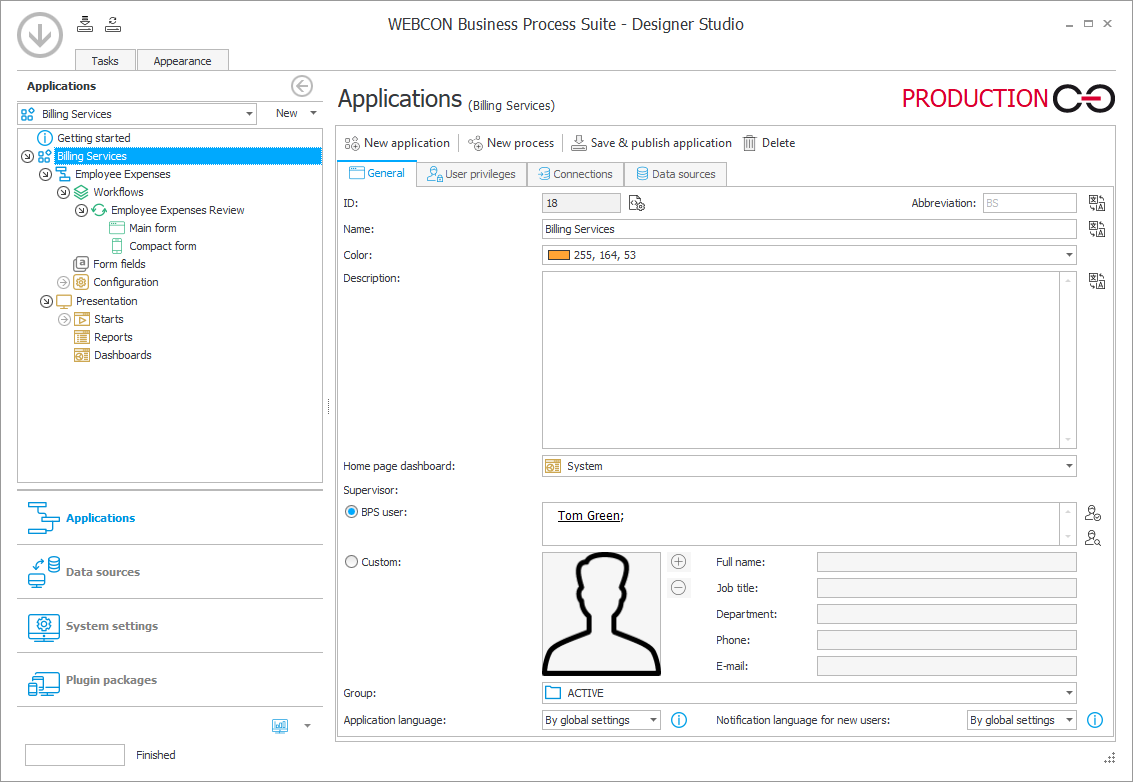Click the Name input field

tap(809, 229)
